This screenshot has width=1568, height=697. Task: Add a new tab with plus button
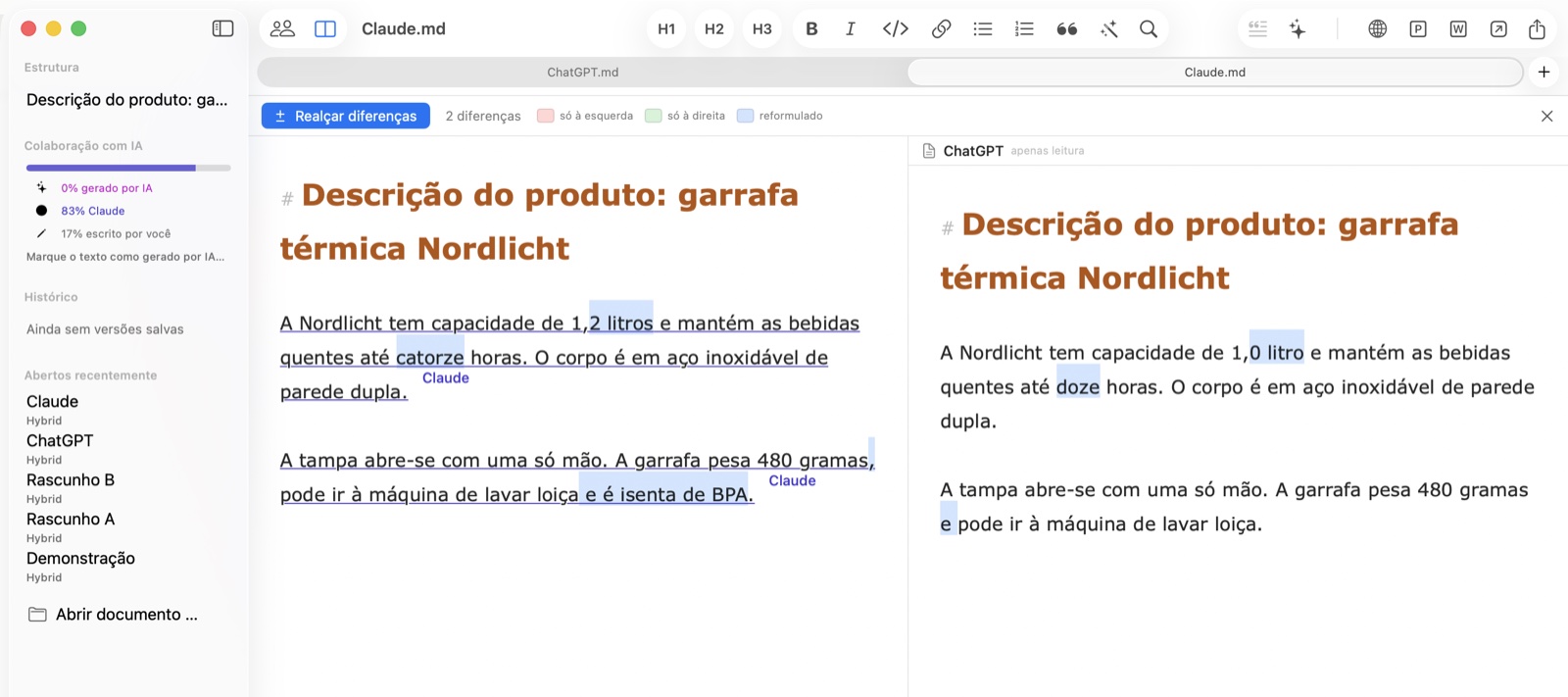[x=1543, y=72]
